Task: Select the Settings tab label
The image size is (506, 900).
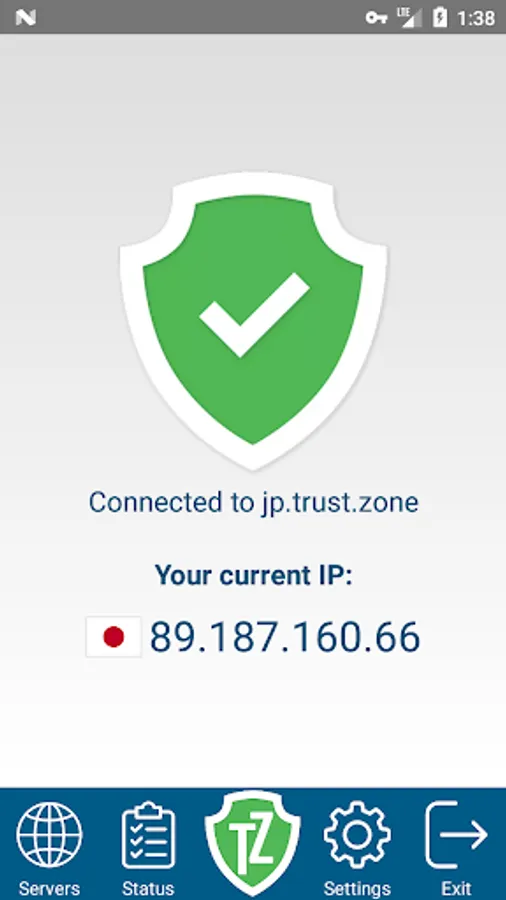Action: pos(357,889)
